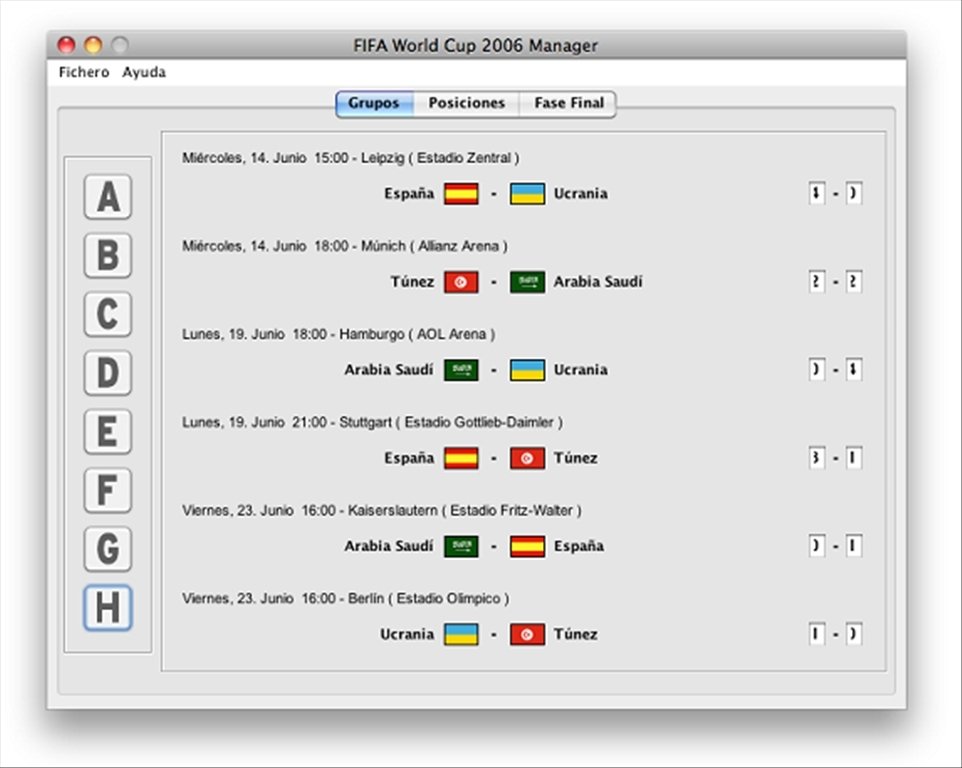Edit Ucrania score in Arabia Saudí - Ucrania match

pos(854,370)
